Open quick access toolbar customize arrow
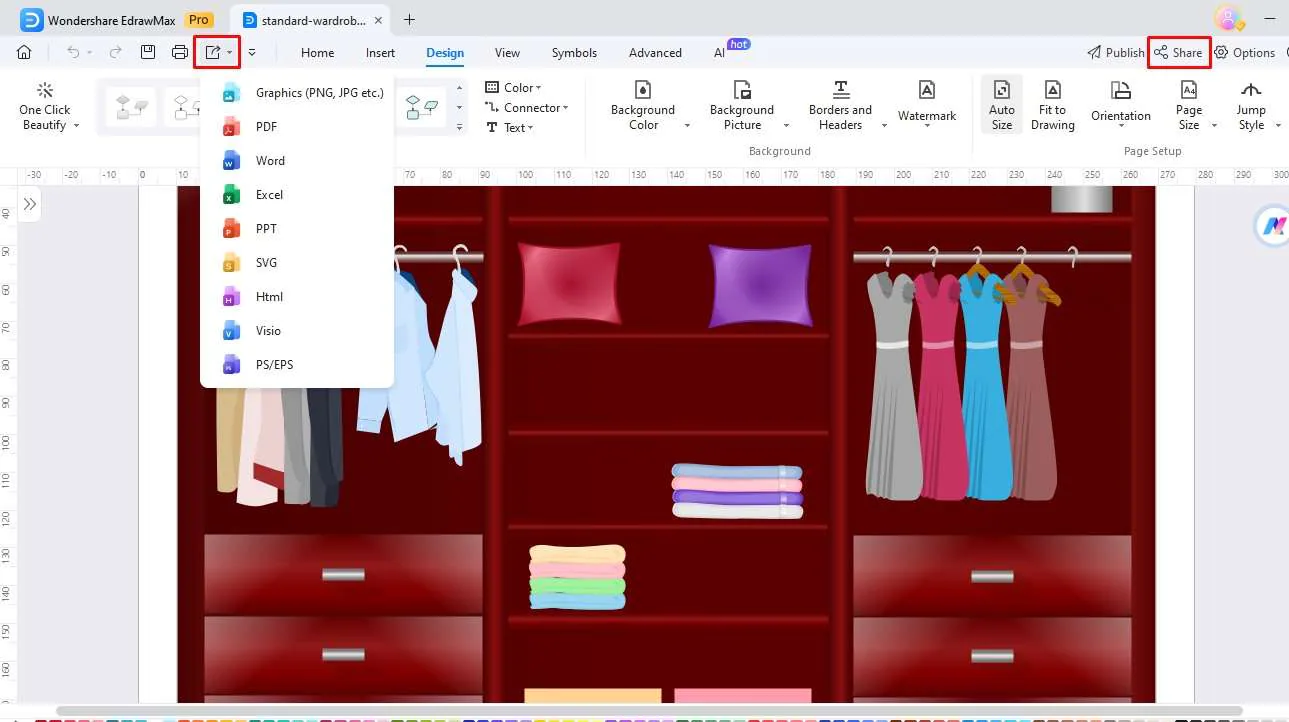The width and height of the screenshot is (1289, 722). tap(252, 52)
